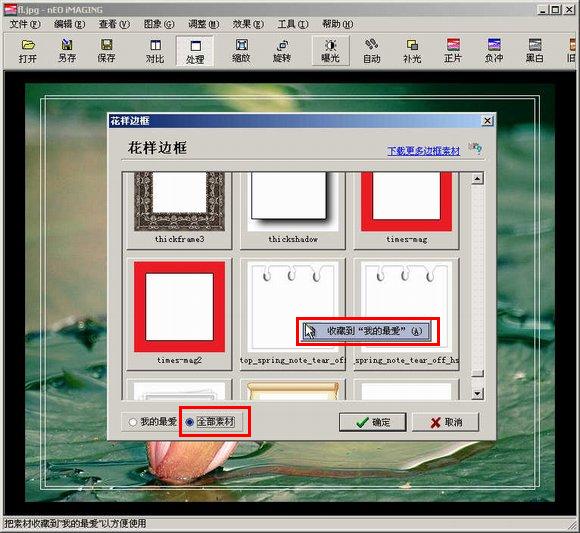Open the 缩放 (Resize) tool icon

[x=241, y=45]
